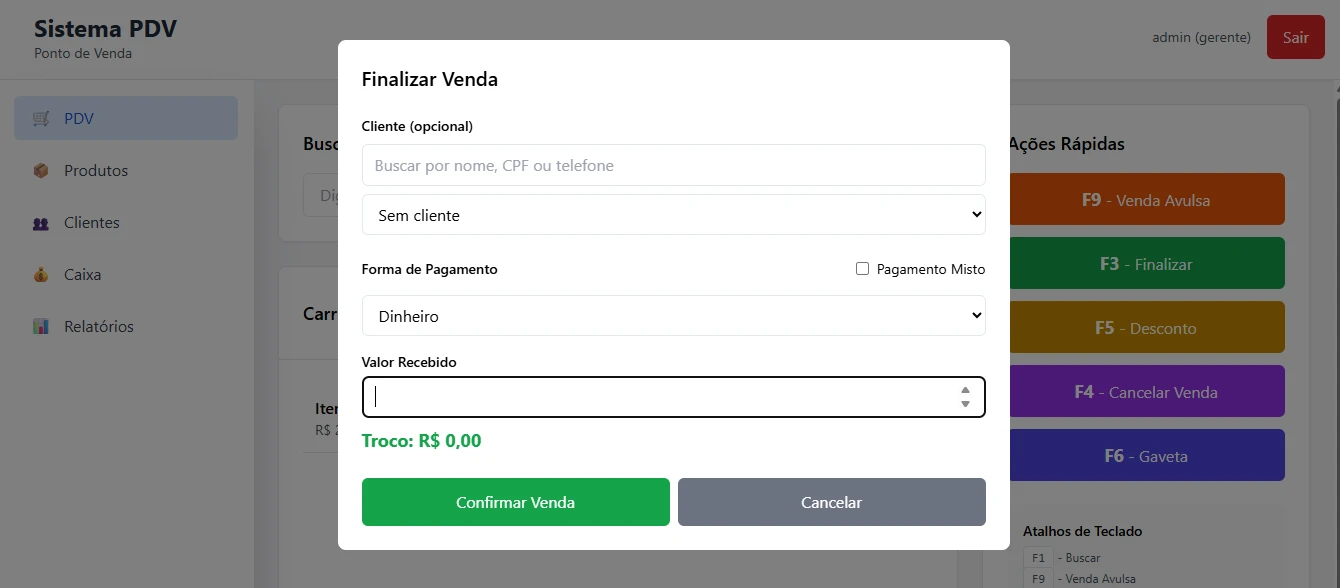The height and width of the screenshot is (588, 1340).
Task: Click the Relatórios chart icon
Action: (41, 327)
